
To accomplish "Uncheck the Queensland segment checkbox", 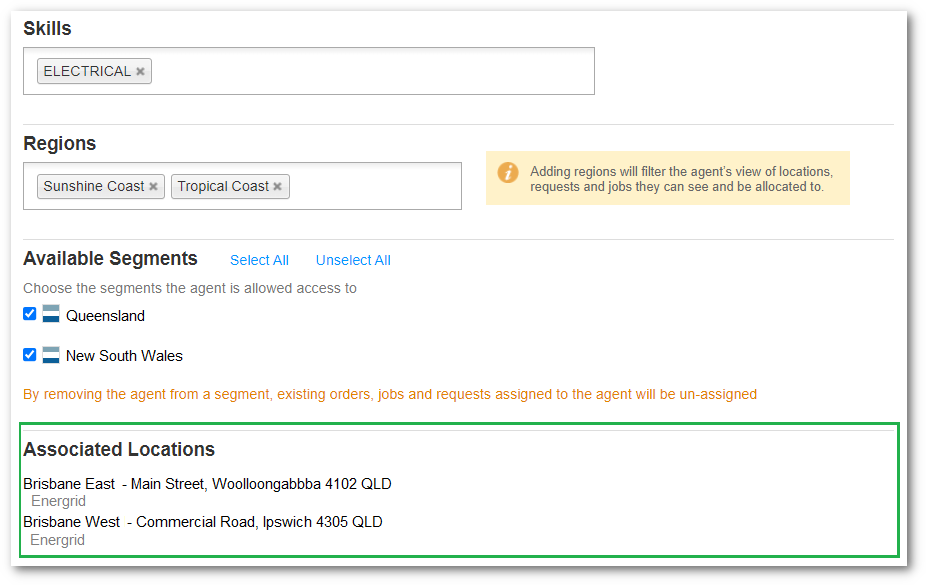I will click(30, 314).
